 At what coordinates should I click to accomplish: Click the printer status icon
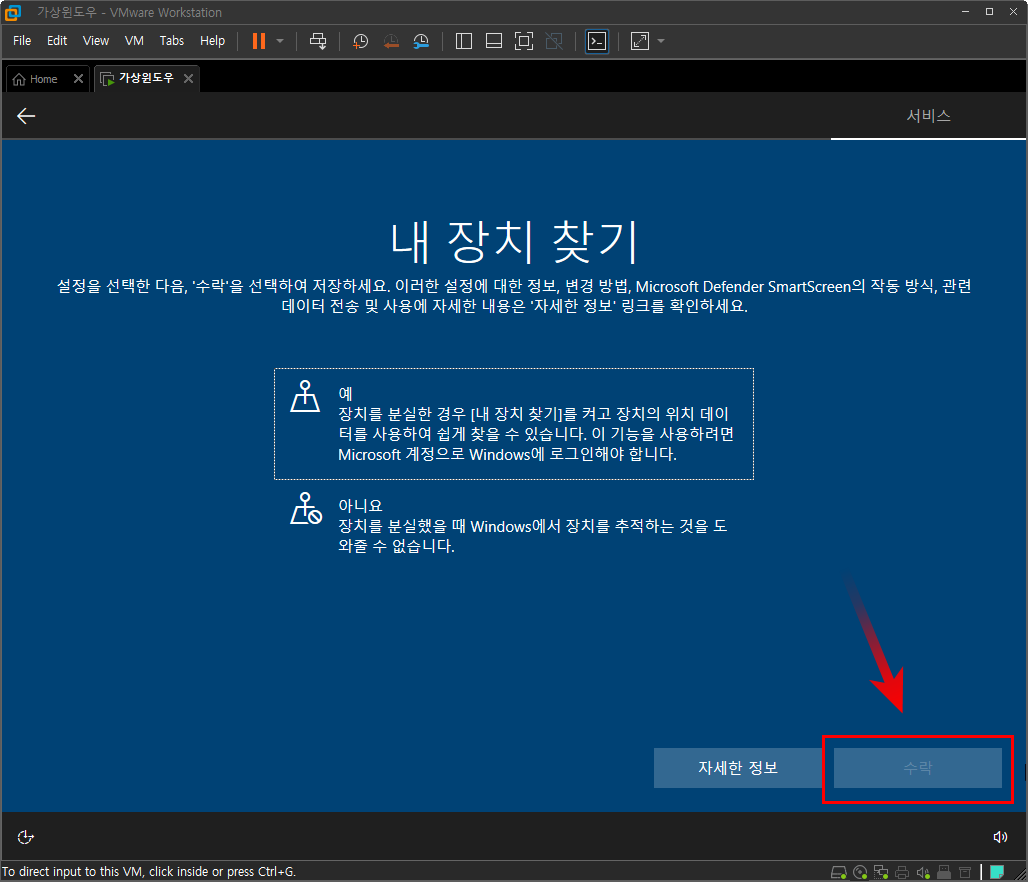point(902,872)
